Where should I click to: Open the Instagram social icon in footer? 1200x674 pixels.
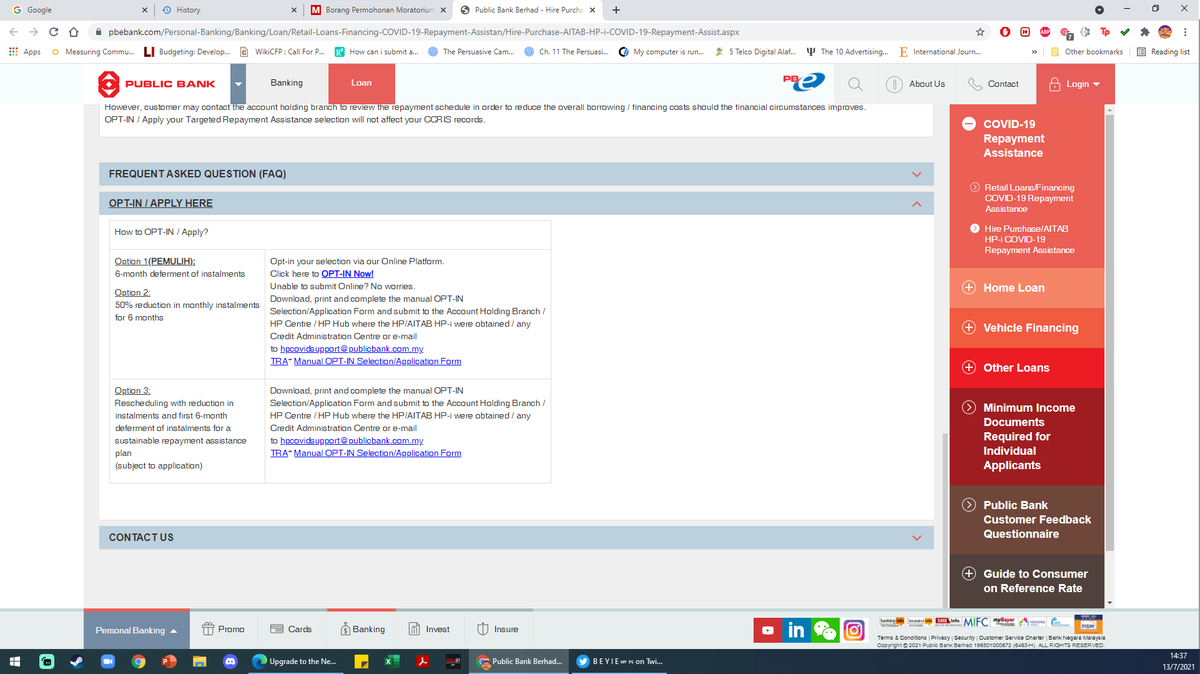click(x=853, y=630)
